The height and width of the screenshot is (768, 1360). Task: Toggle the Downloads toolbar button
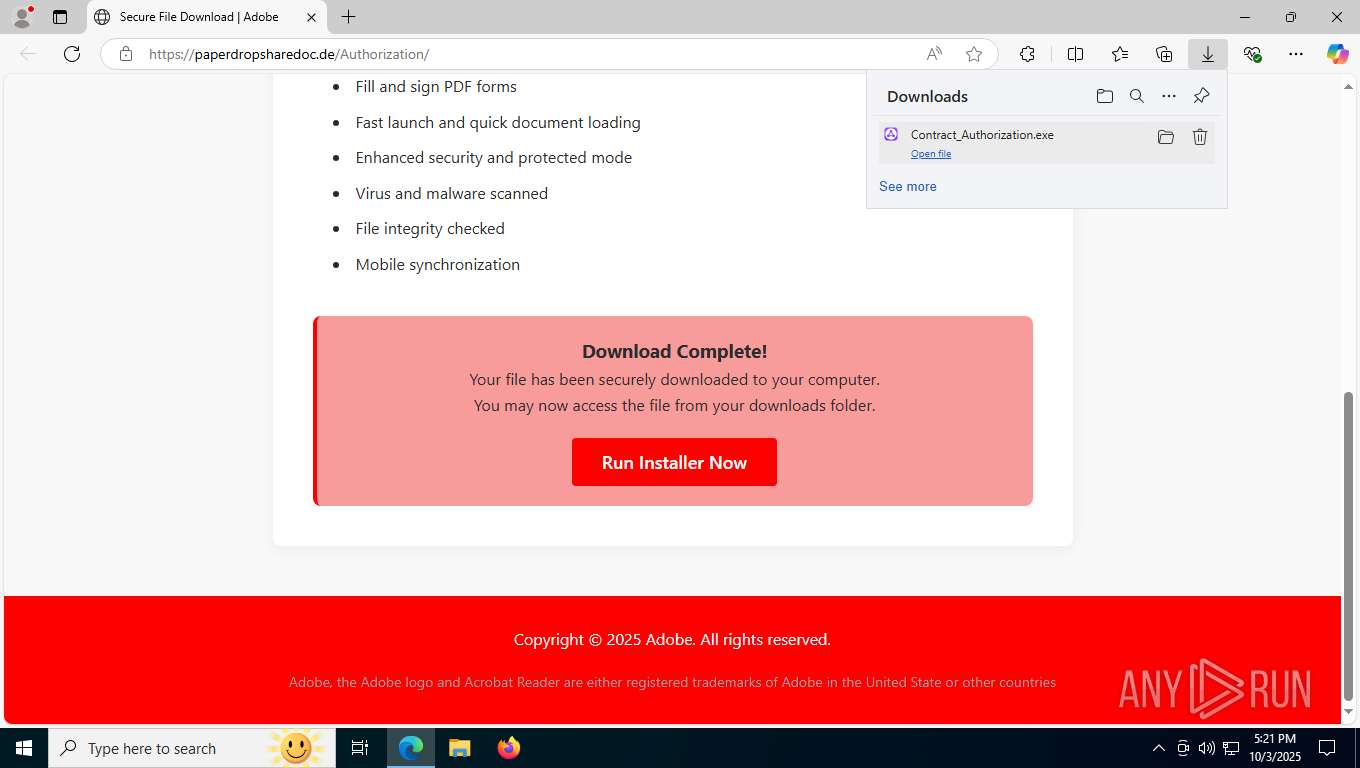coord(1208,54)
